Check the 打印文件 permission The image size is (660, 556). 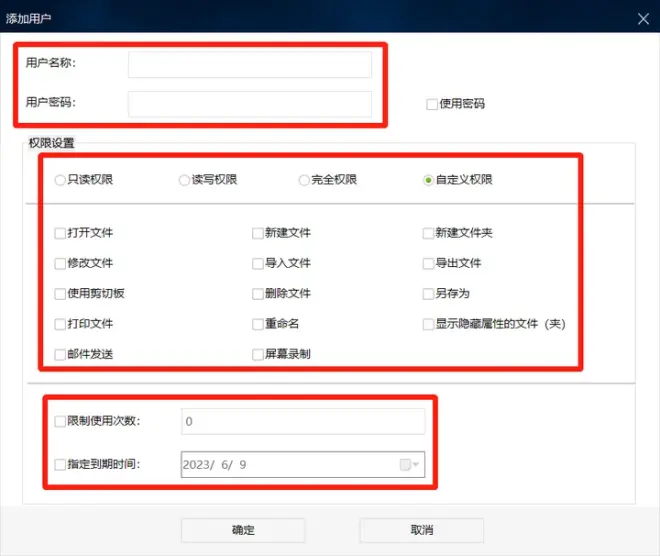[60, 324]
